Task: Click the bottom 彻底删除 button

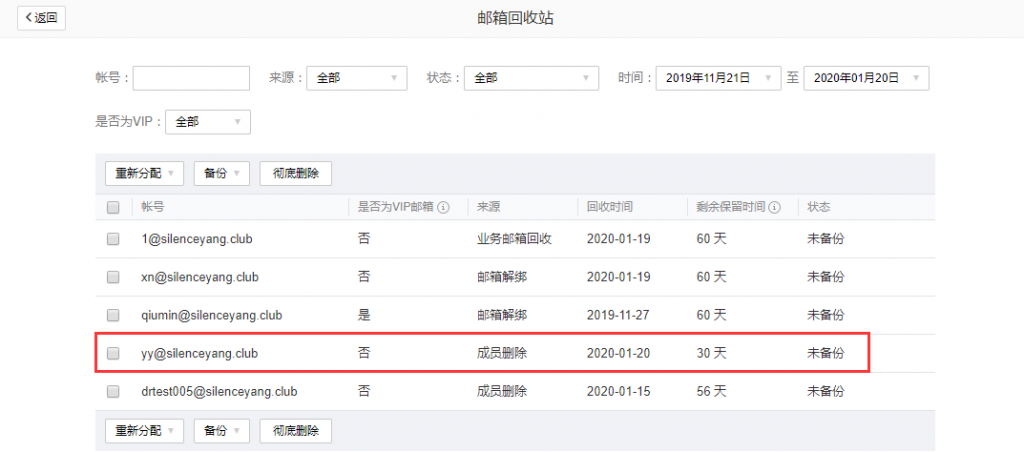Action: click(x=295, y=431)
